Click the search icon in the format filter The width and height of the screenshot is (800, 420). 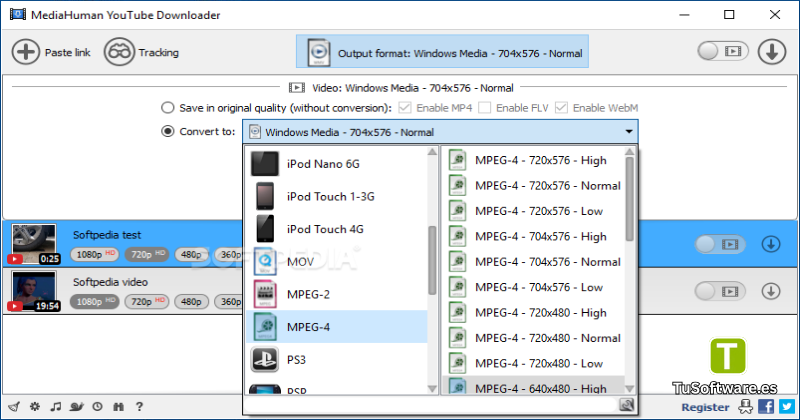pos(627,405)
